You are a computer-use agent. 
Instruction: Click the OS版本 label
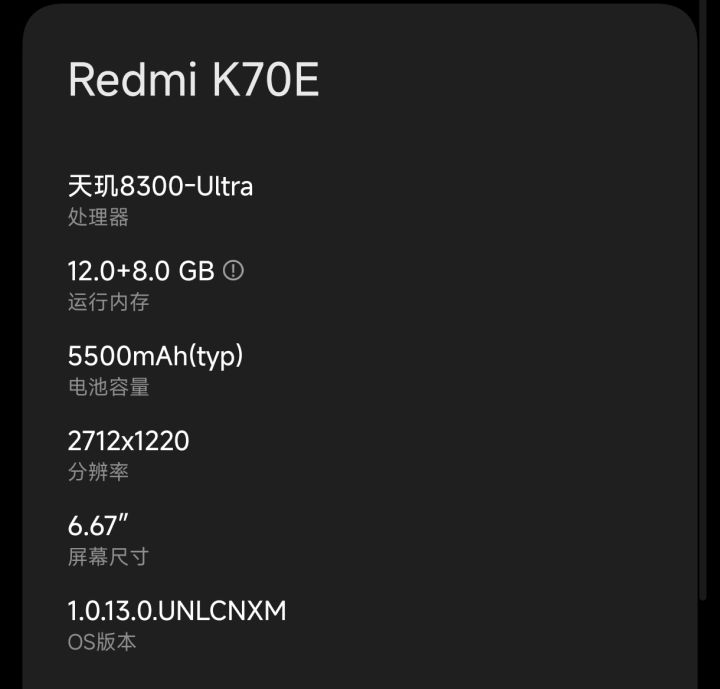(x=102, y=642)
